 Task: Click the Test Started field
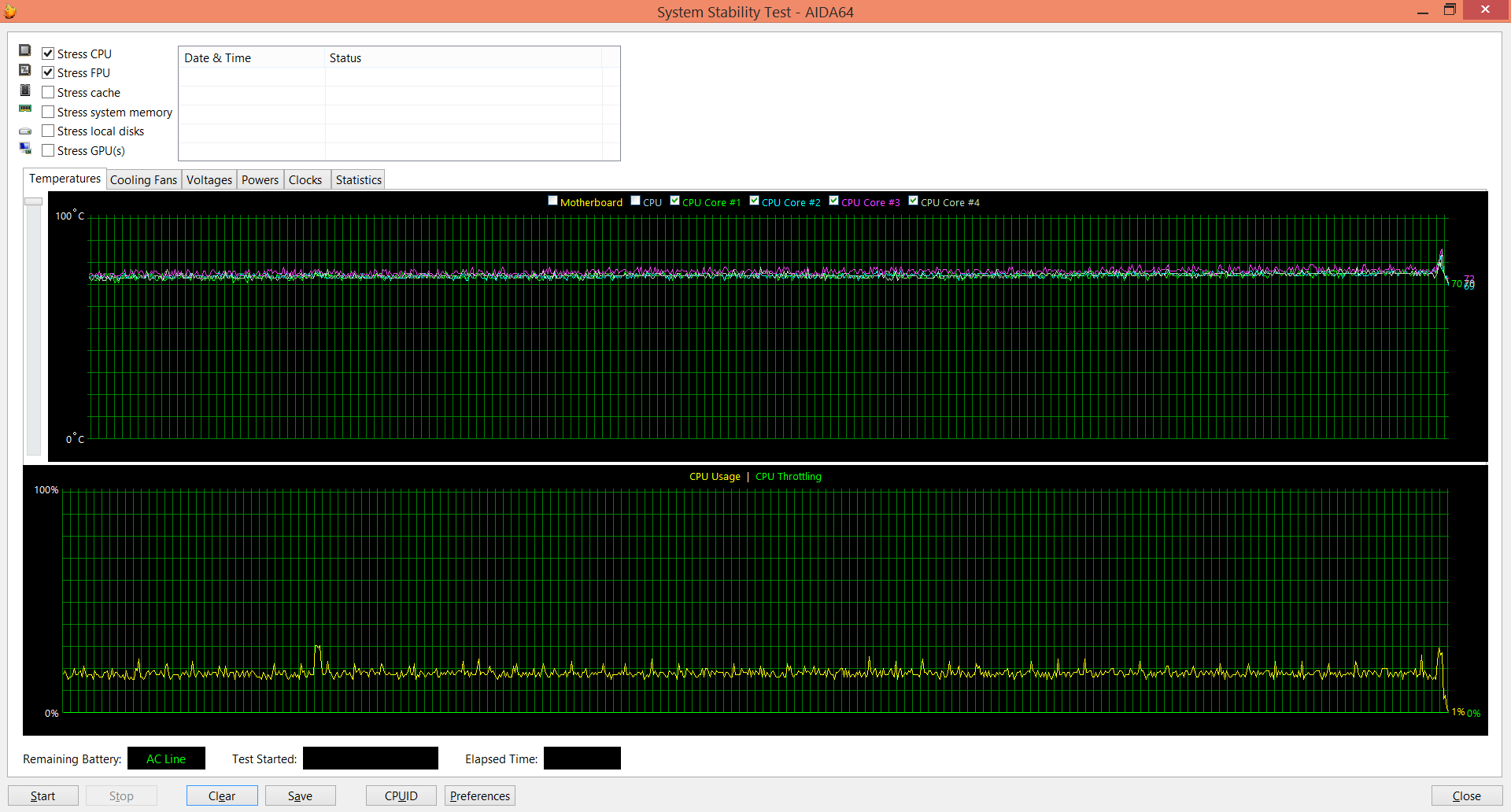click(371, 758)
